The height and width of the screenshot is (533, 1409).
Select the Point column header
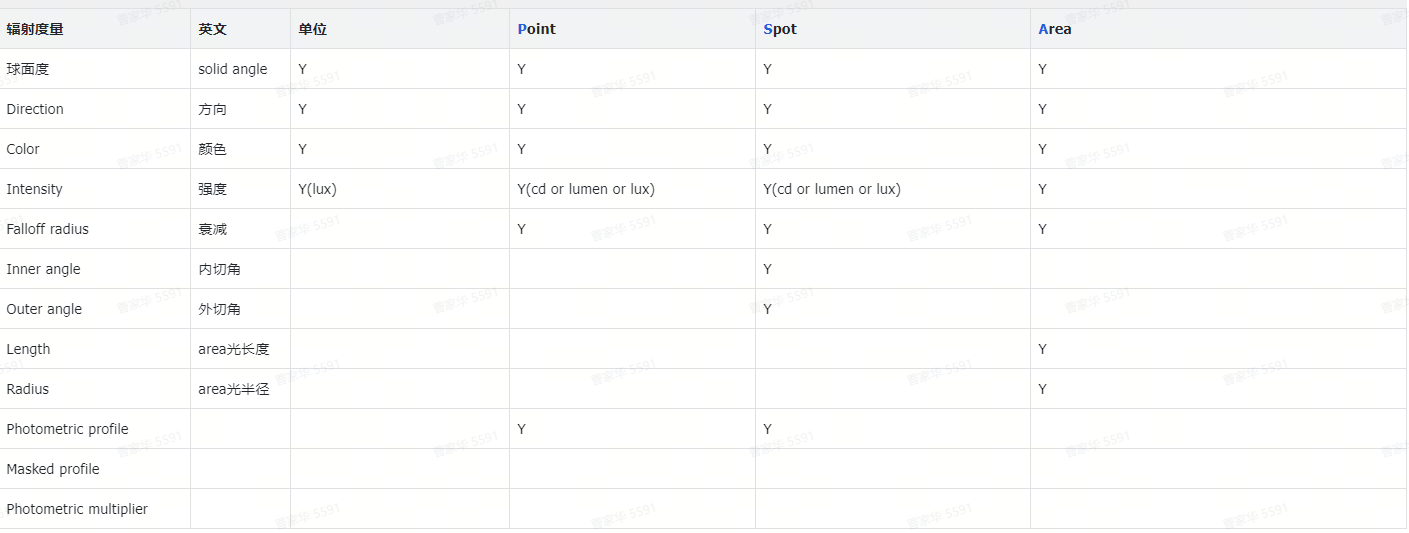[536, 29]
